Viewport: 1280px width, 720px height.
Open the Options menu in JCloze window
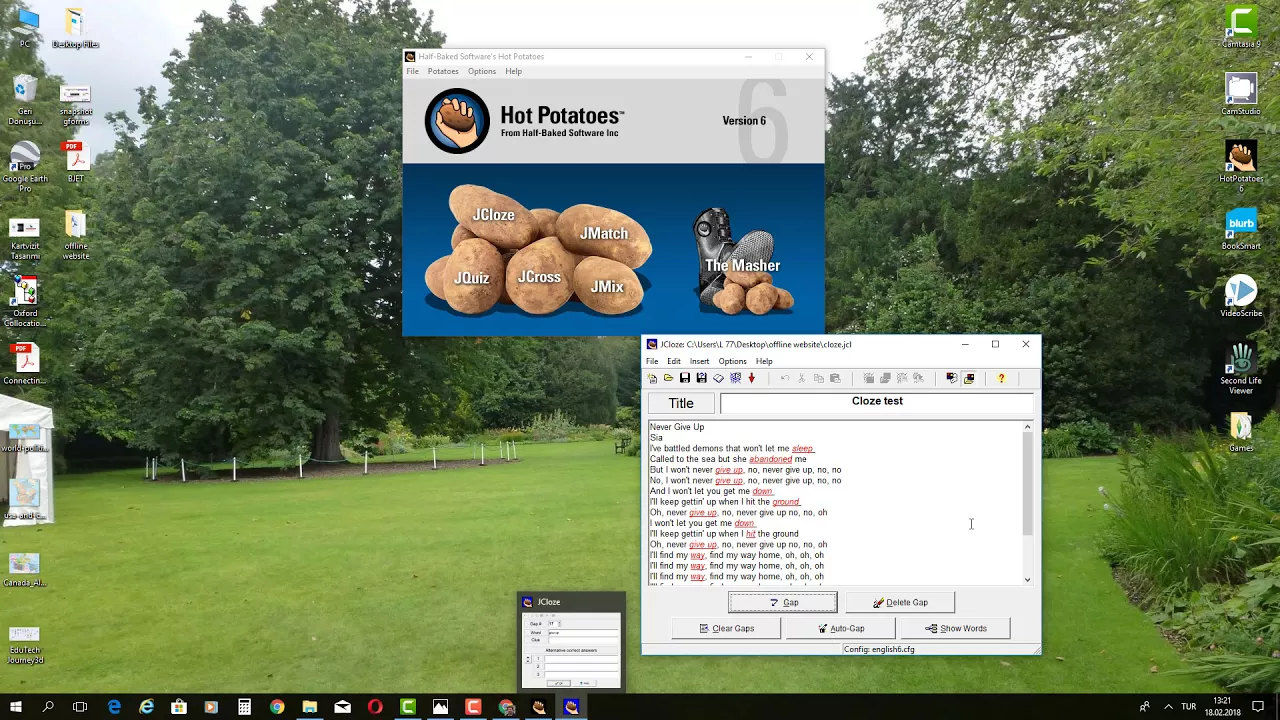(x=732, y=361)
